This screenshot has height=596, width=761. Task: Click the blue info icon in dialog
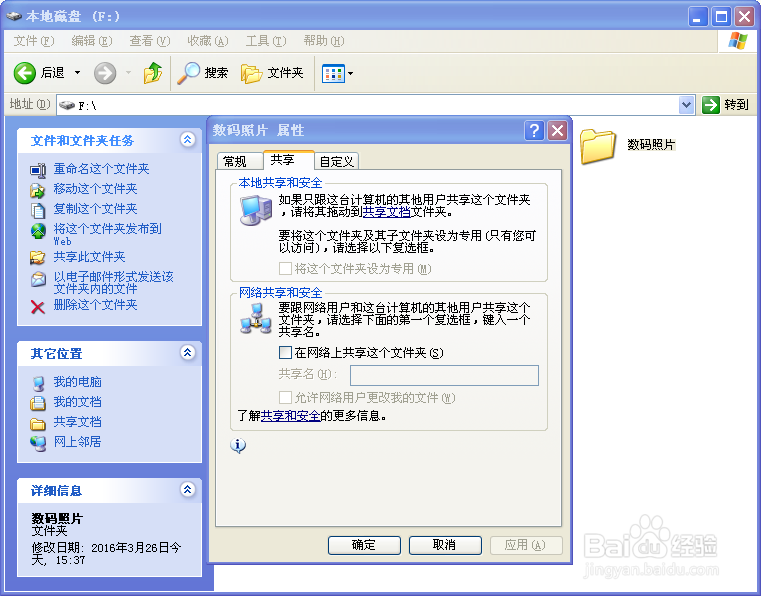pyautogui.click(x=238, y=445)
